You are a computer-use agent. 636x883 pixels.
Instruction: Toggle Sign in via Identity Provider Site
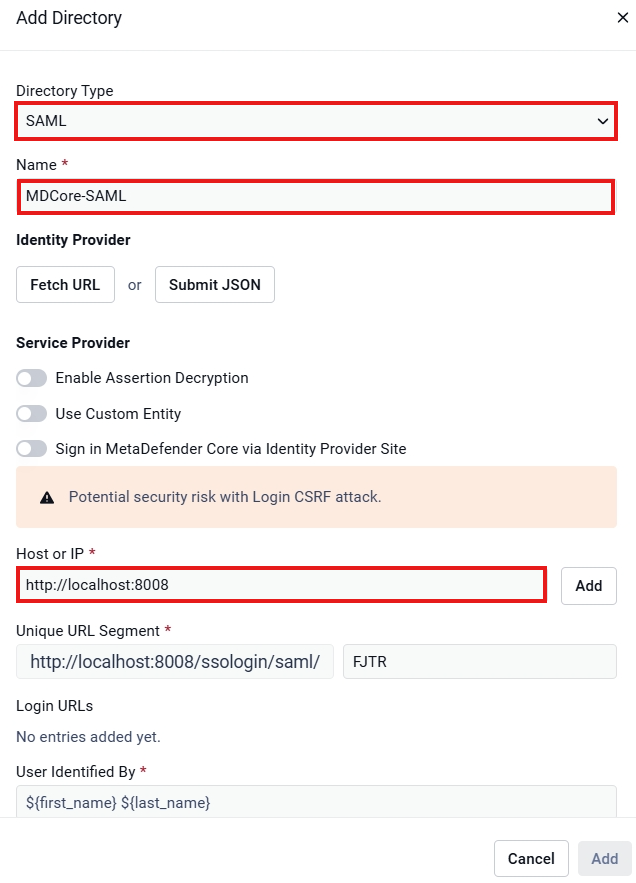[x=32, y=449]
